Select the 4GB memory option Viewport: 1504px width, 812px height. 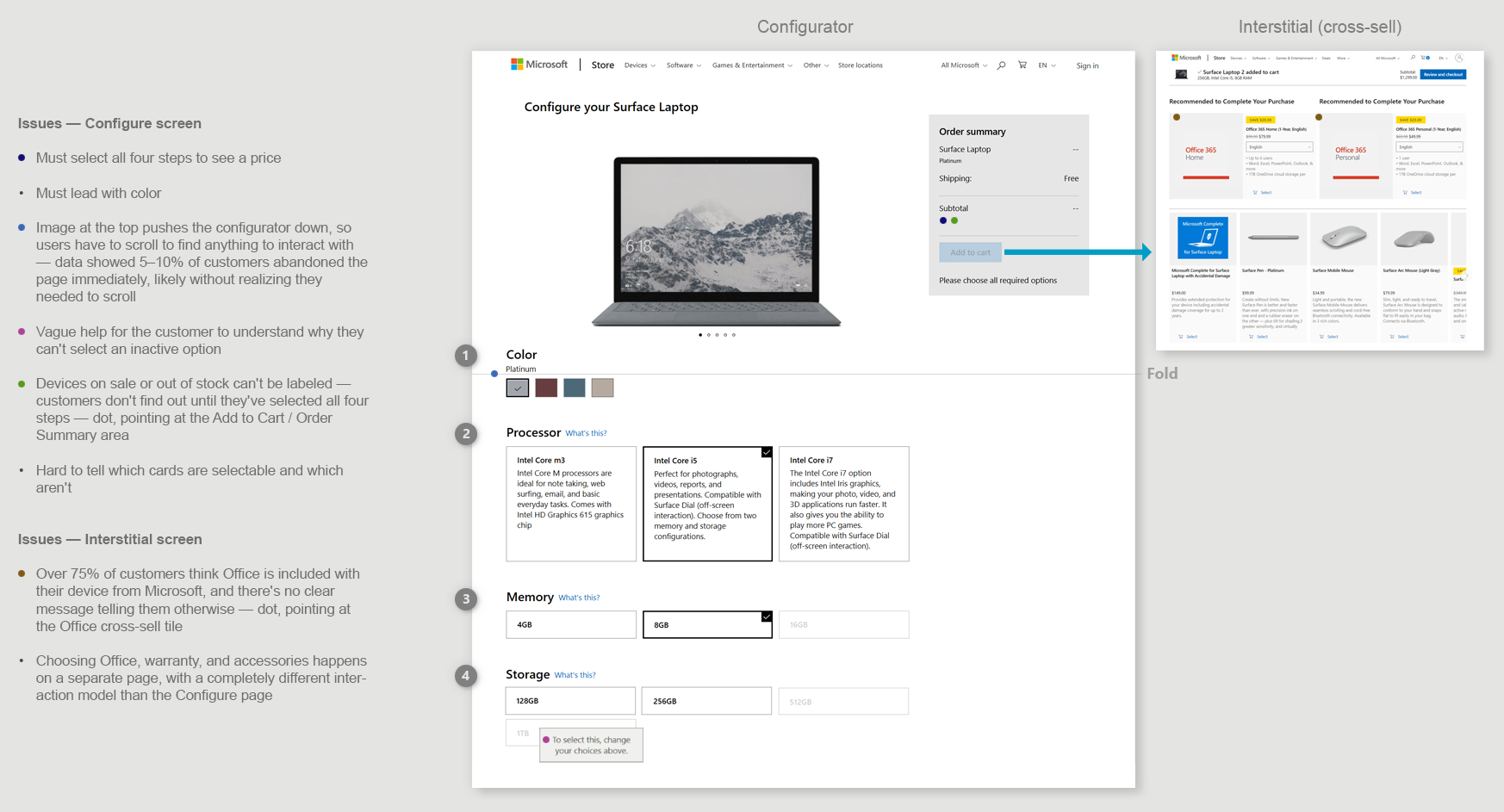571,624
